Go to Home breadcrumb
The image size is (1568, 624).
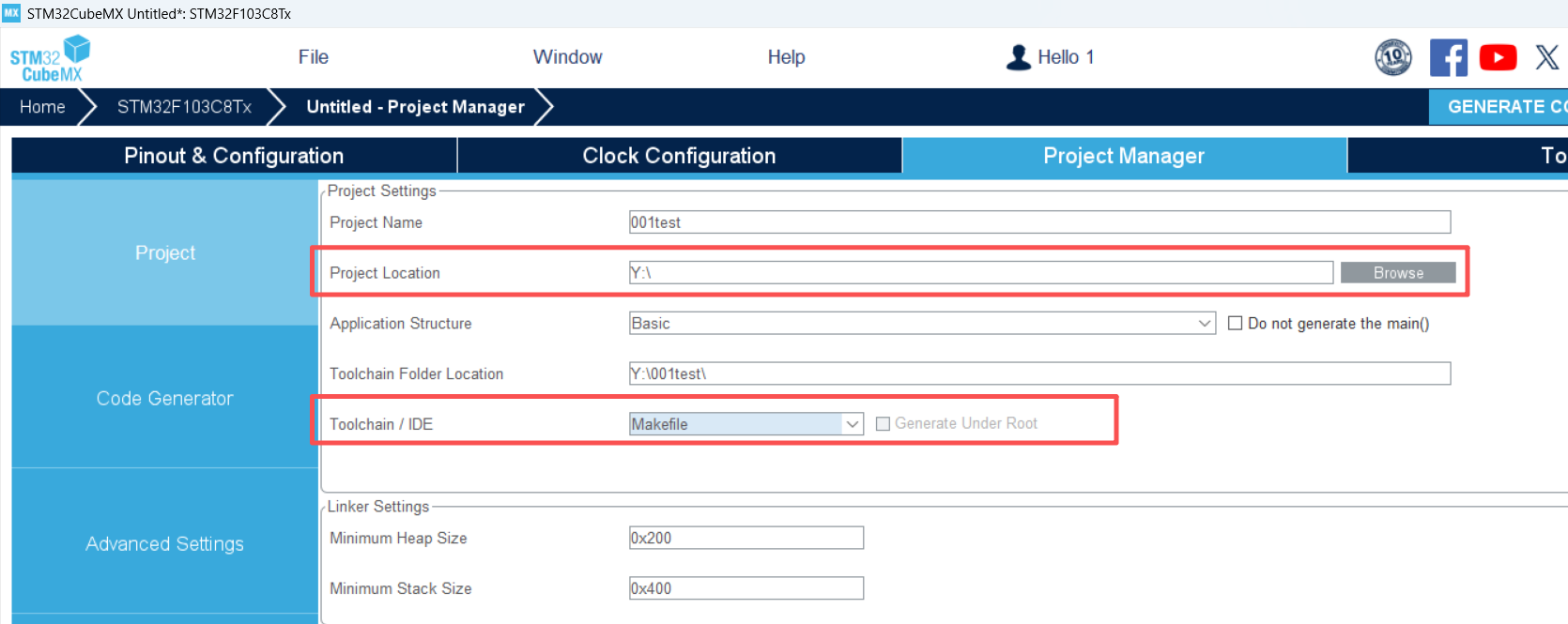(42, 107)
